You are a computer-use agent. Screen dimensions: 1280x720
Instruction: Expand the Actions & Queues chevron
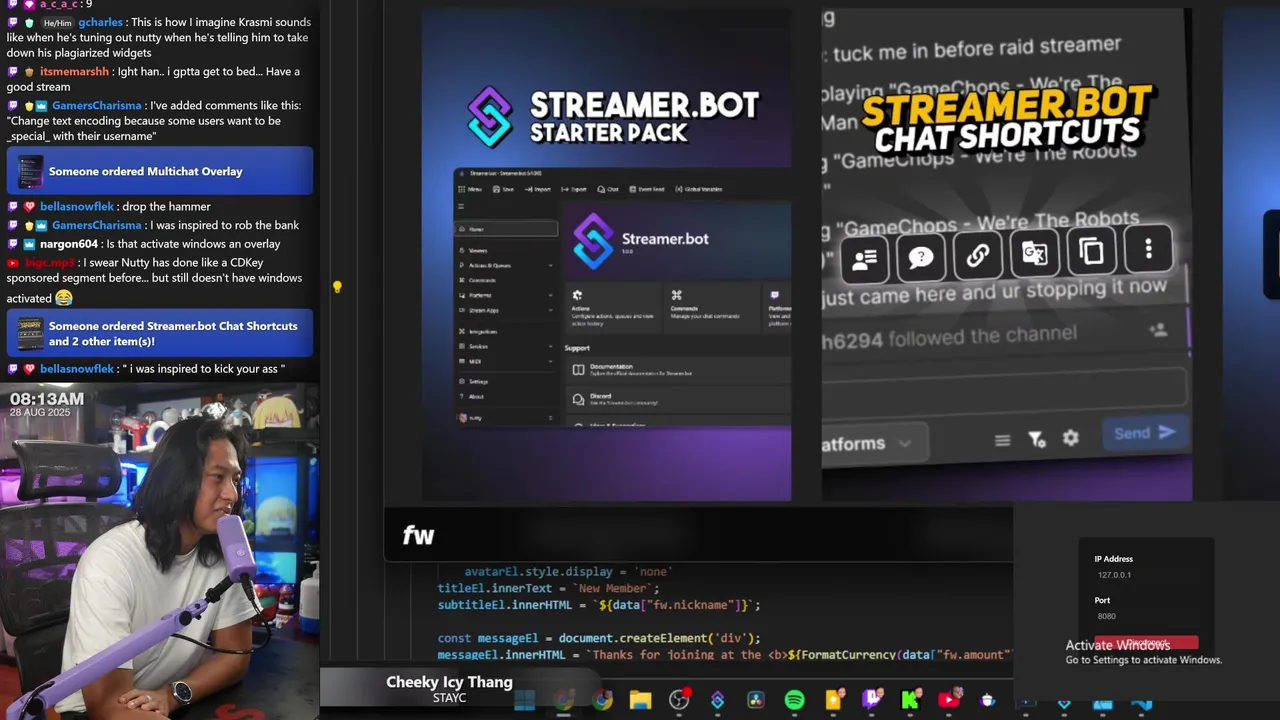coord(550,265)
